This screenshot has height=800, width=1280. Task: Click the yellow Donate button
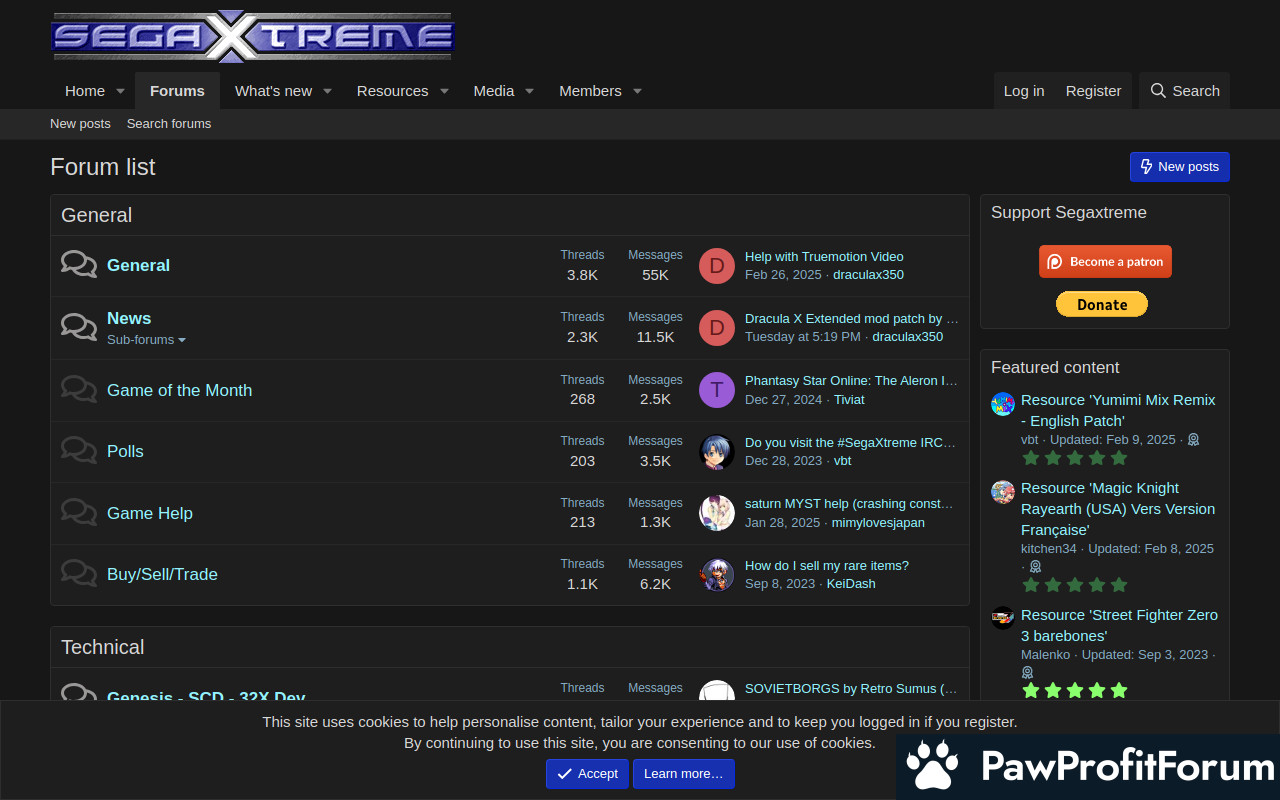[1102, 304]
